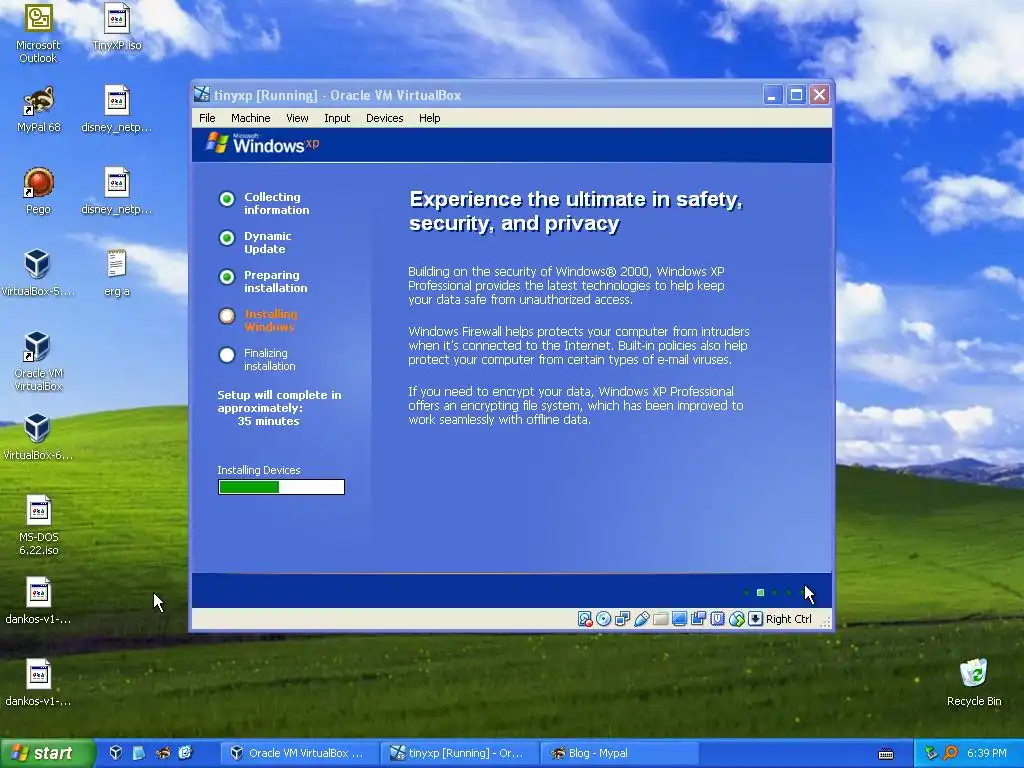Viewport: 1024px width, 768px height.
Task: Click the keyboard icon in the taskbar tray area
Action: click(886, 754)
